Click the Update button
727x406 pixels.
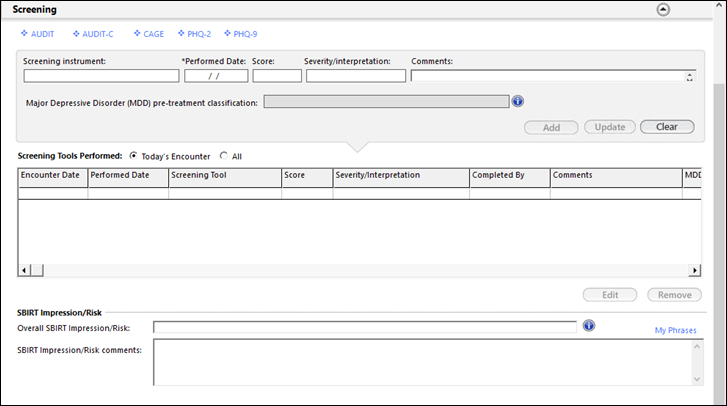pos(610,127)
